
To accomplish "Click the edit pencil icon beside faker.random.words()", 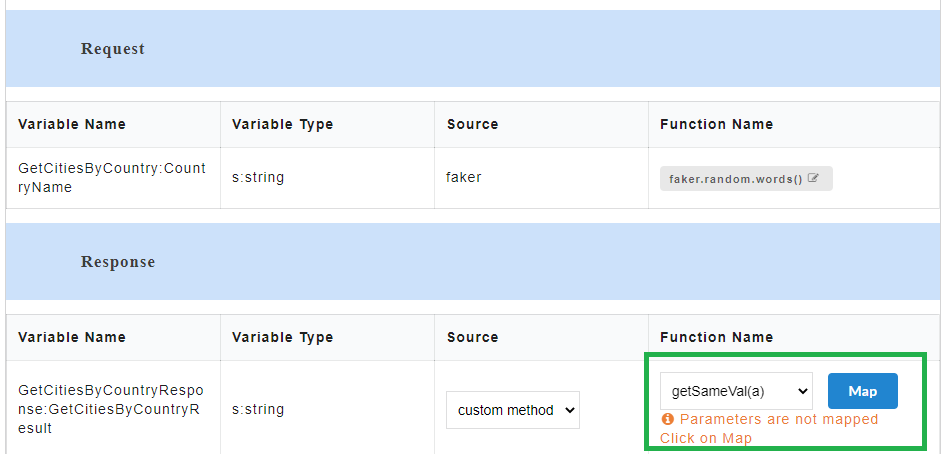I will pos(813,179).
